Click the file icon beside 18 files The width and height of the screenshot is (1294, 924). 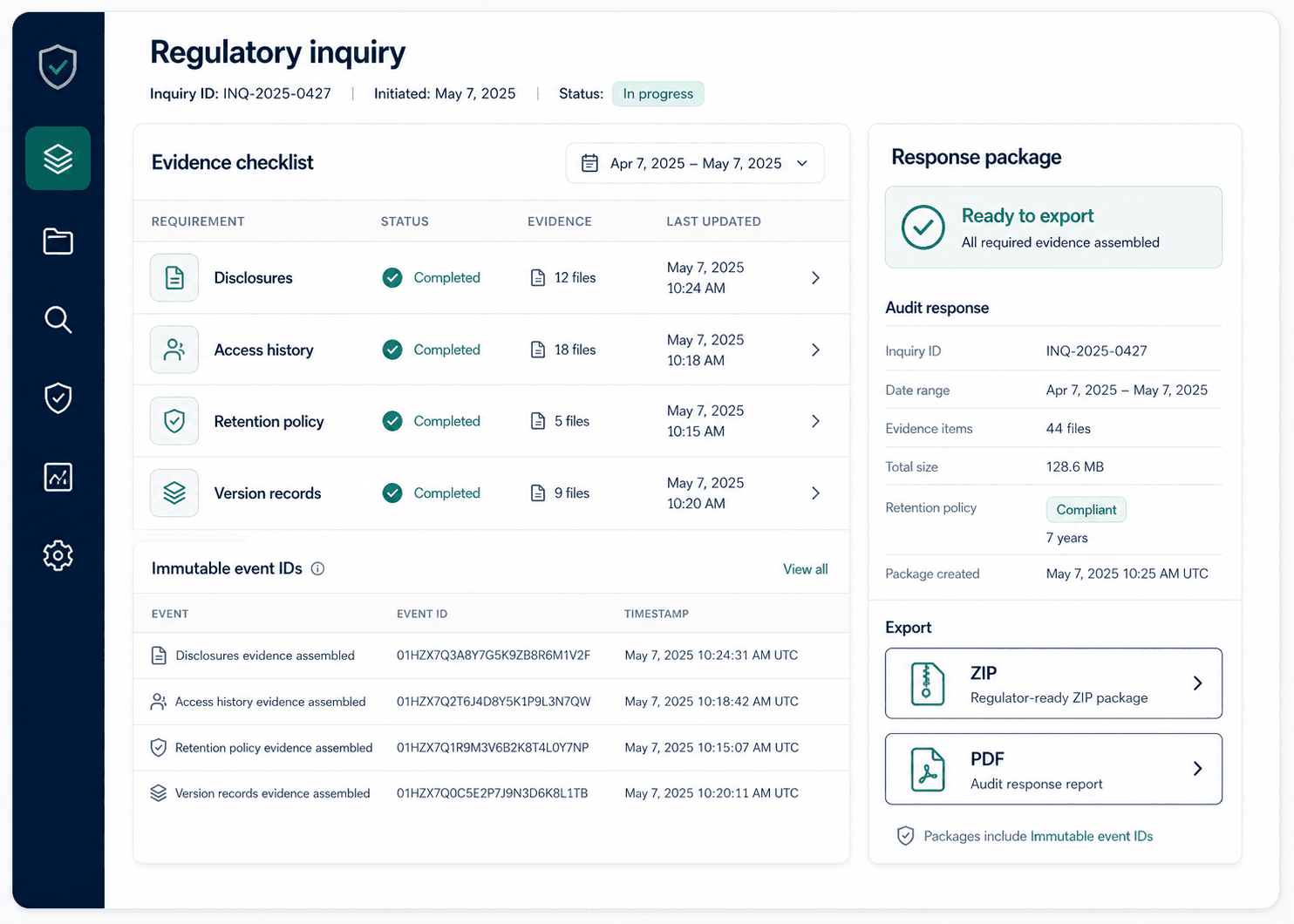[x=538, y=350]
